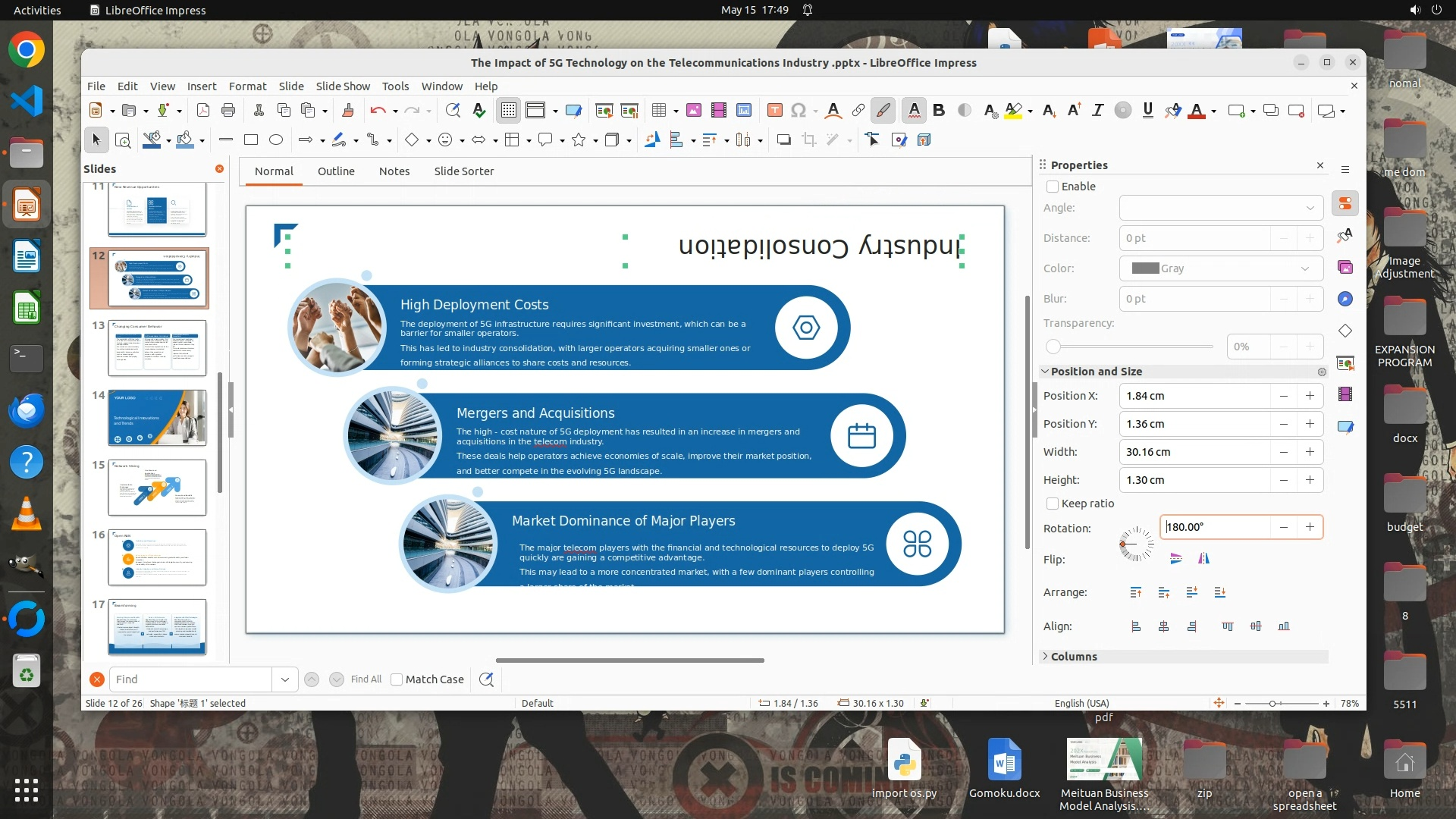Click the Insert Table icon

tap(658, 111)
